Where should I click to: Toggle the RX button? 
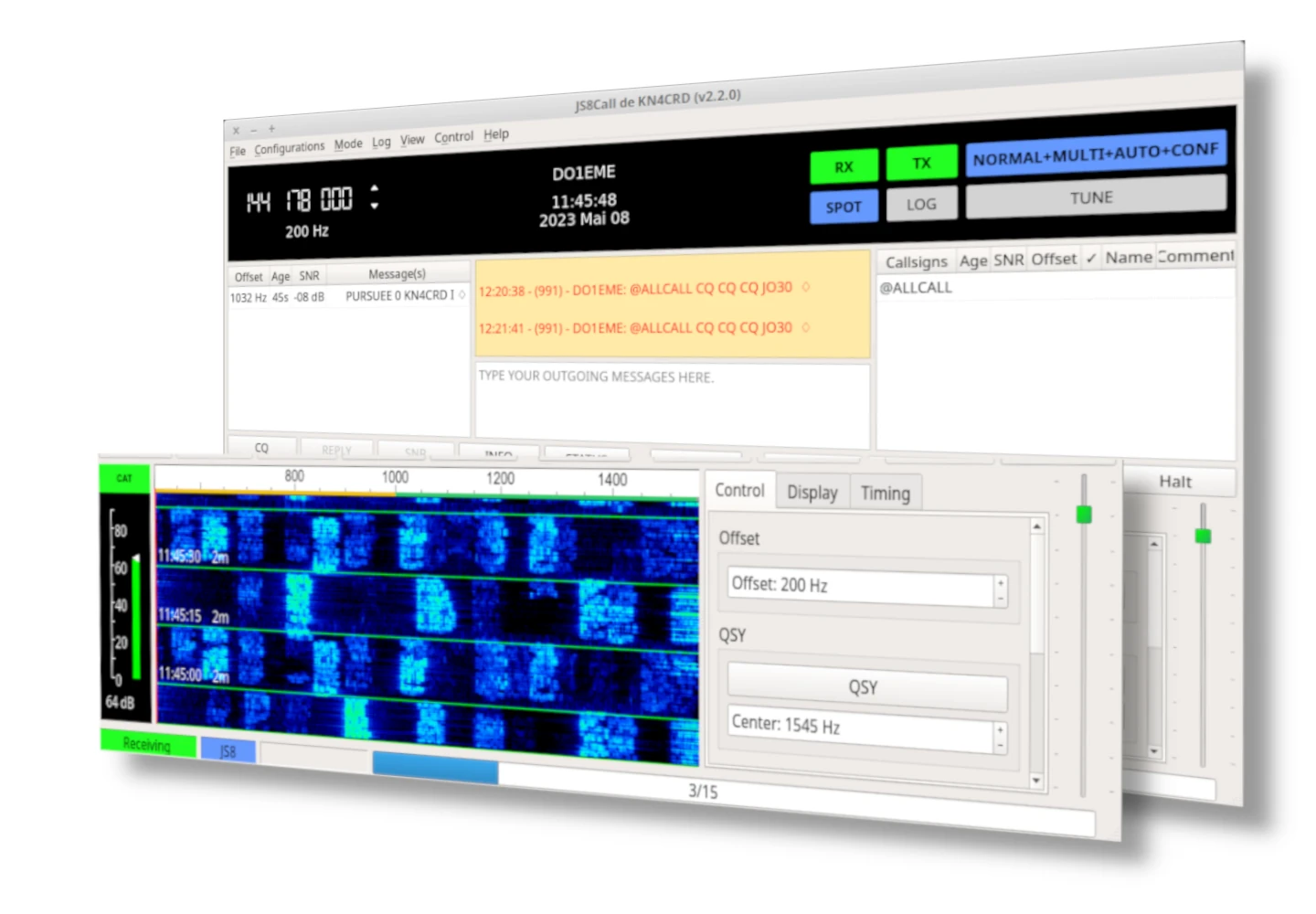tap(844, 167)
